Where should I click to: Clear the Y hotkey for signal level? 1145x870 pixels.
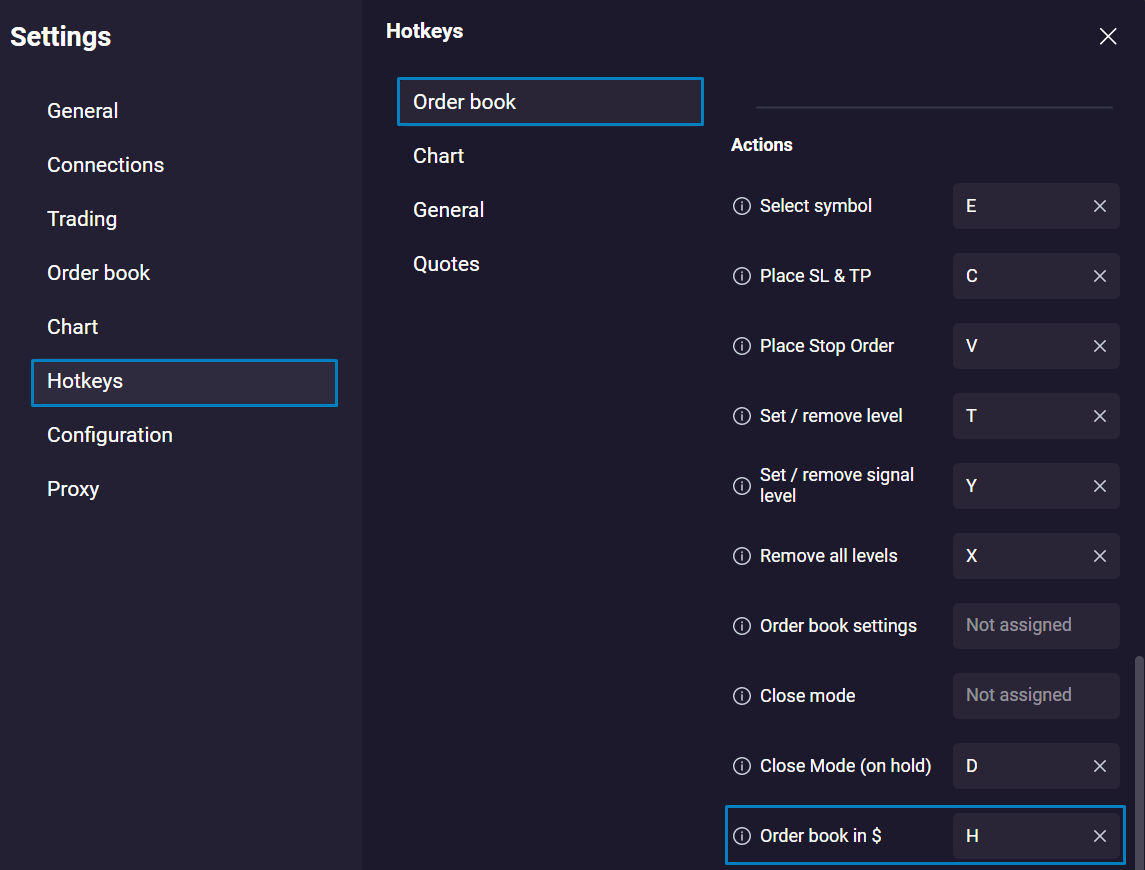coord(1100,486)
